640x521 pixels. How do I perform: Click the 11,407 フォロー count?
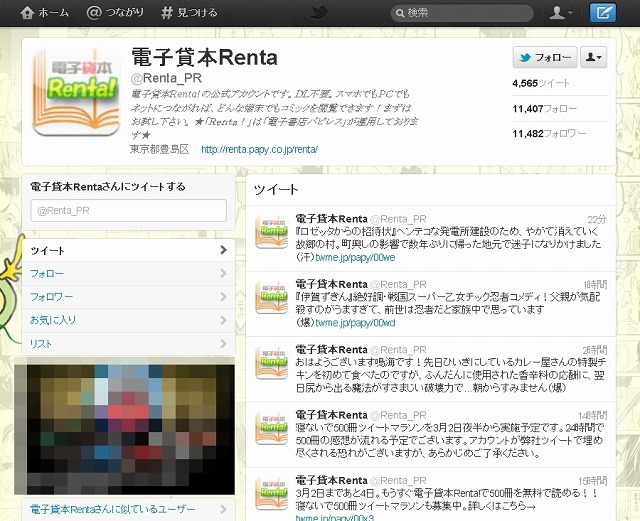coord(545,109)
